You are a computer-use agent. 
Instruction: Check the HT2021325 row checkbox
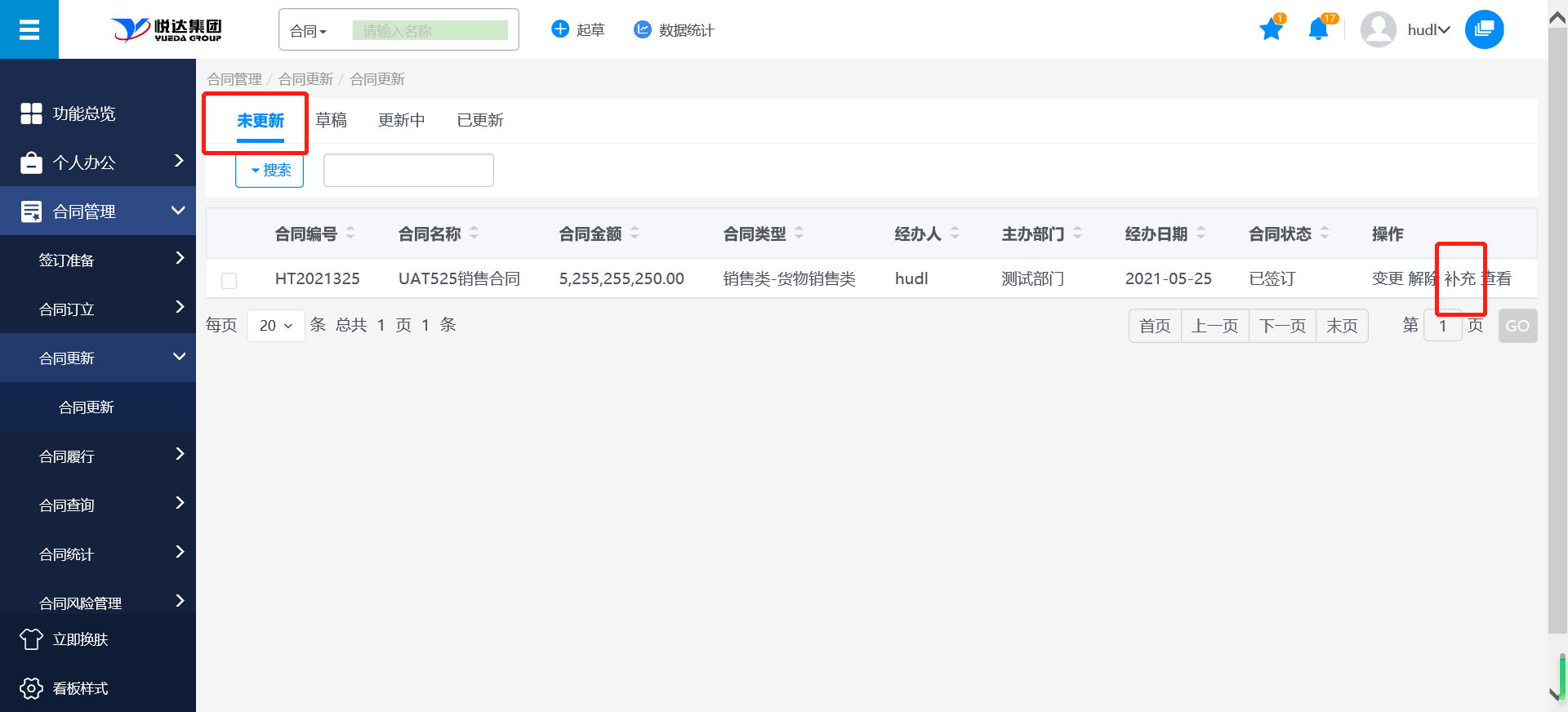coord(229,280)
